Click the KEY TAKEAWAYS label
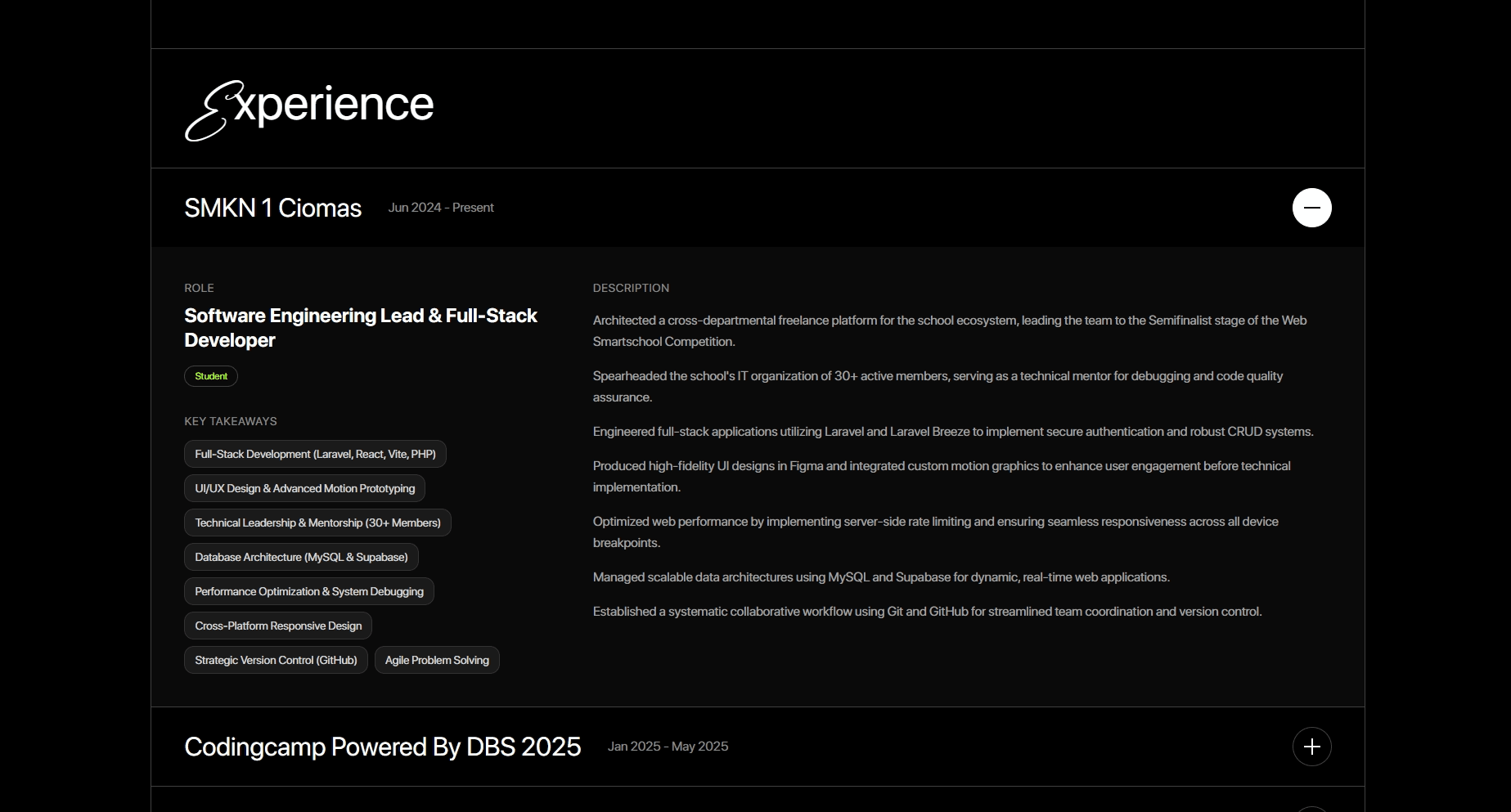The height and width of the screenshot is (812, 1511). [231, 421]
